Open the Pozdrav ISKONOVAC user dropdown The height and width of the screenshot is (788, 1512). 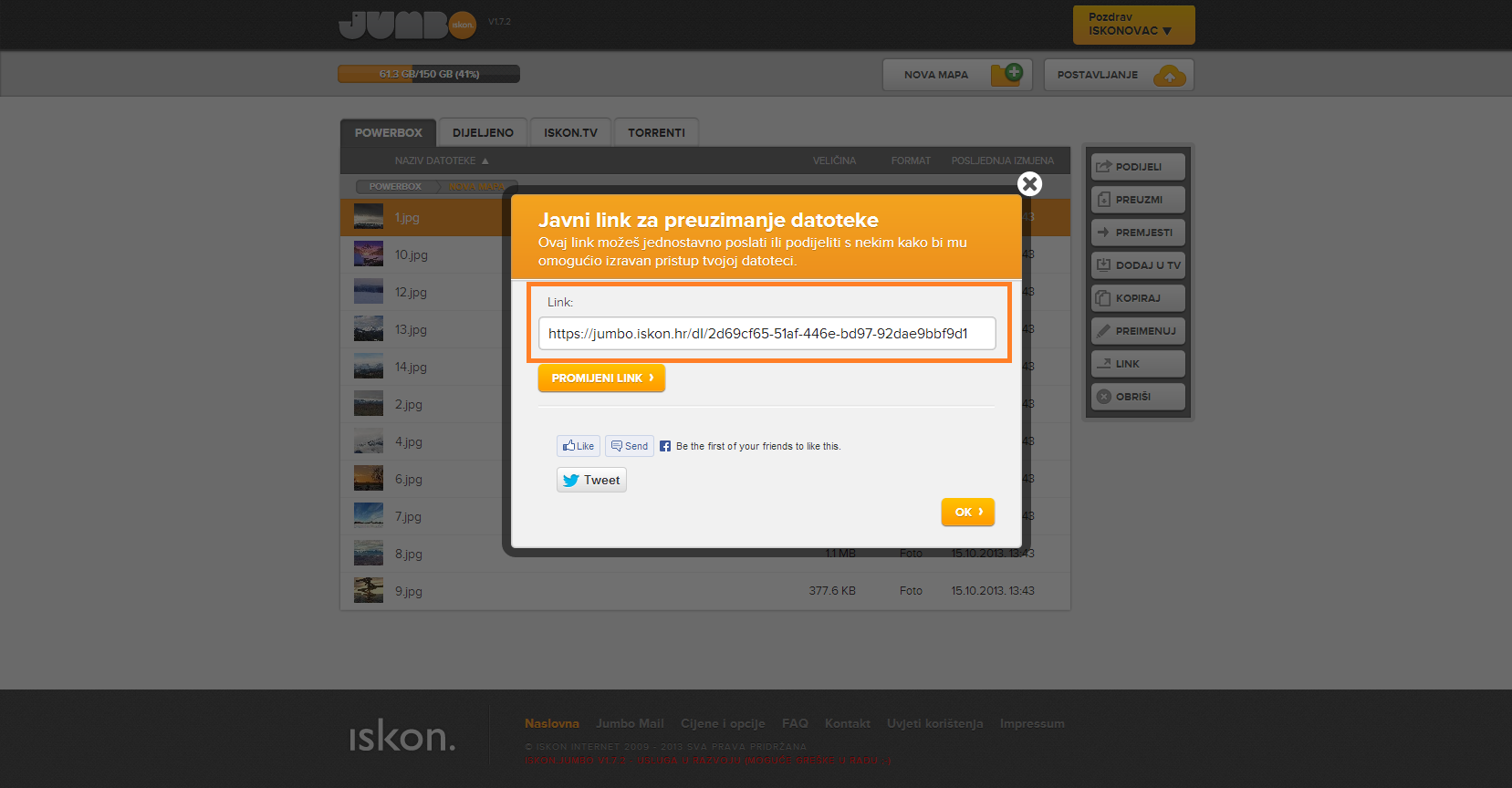(x=1133, y=25)
